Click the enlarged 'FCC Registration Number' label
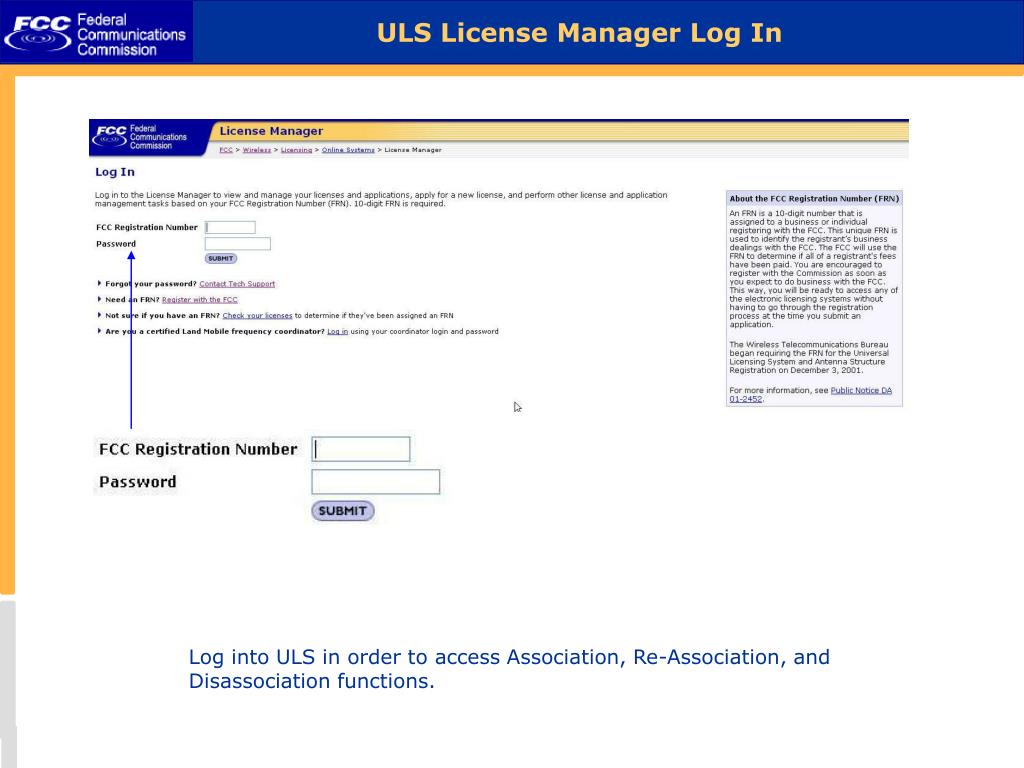1024x768 pixels. [x=198, y=449]
